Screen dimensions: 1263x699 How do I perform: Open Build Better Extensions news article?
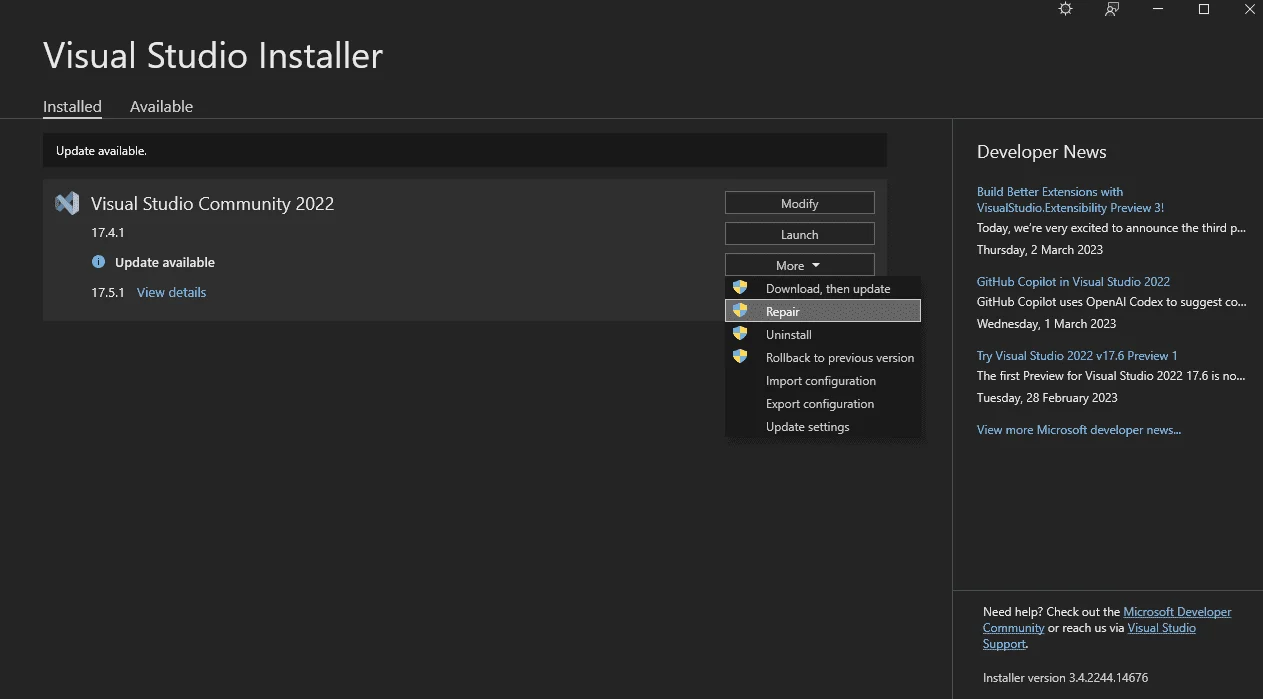(x=1070, y=199)
